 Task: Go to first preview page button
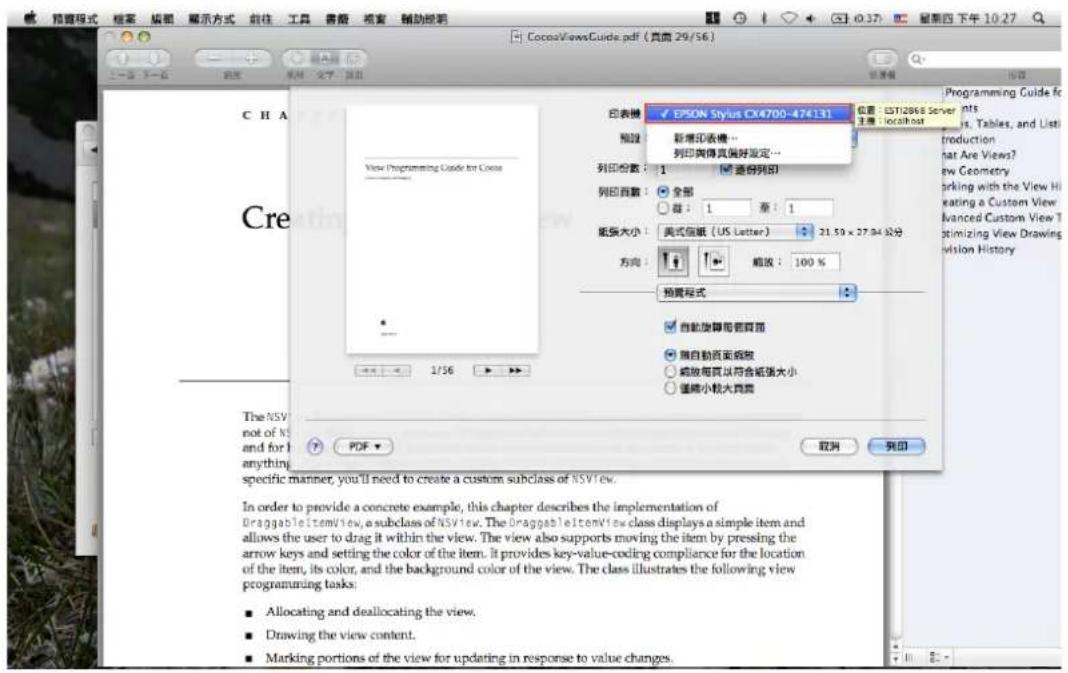[x=368, y=371]
